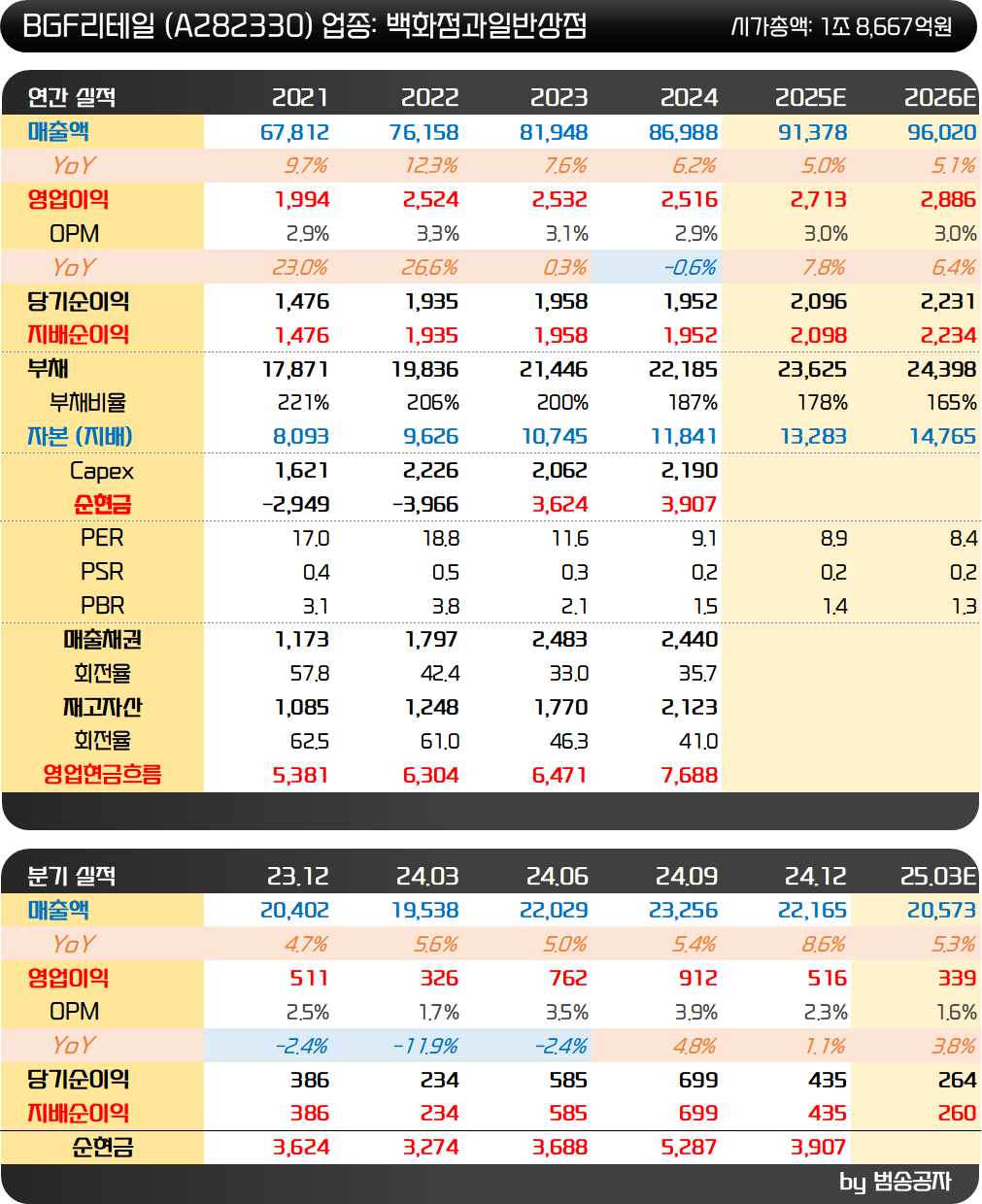Click the 25.03E quarter column header
The image size is (982, 1204).
[938, 876]
